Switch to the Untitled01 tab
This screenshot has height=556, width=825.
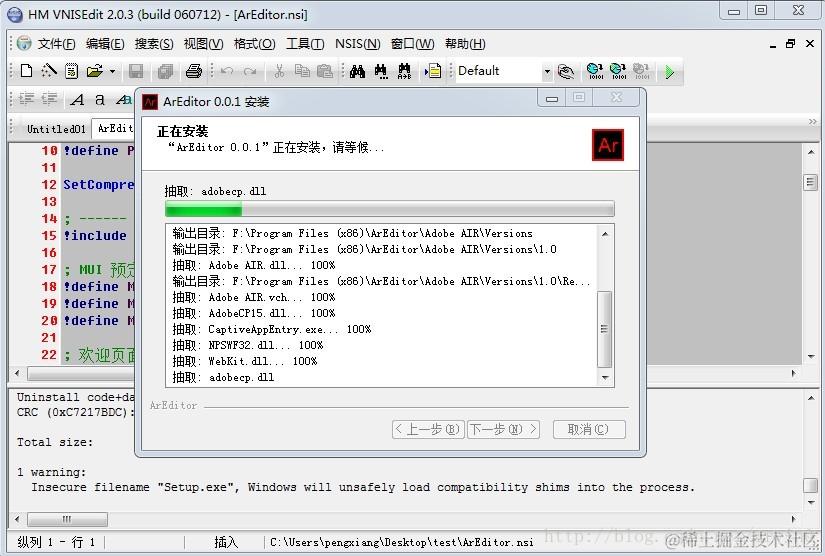click(56, 129)
